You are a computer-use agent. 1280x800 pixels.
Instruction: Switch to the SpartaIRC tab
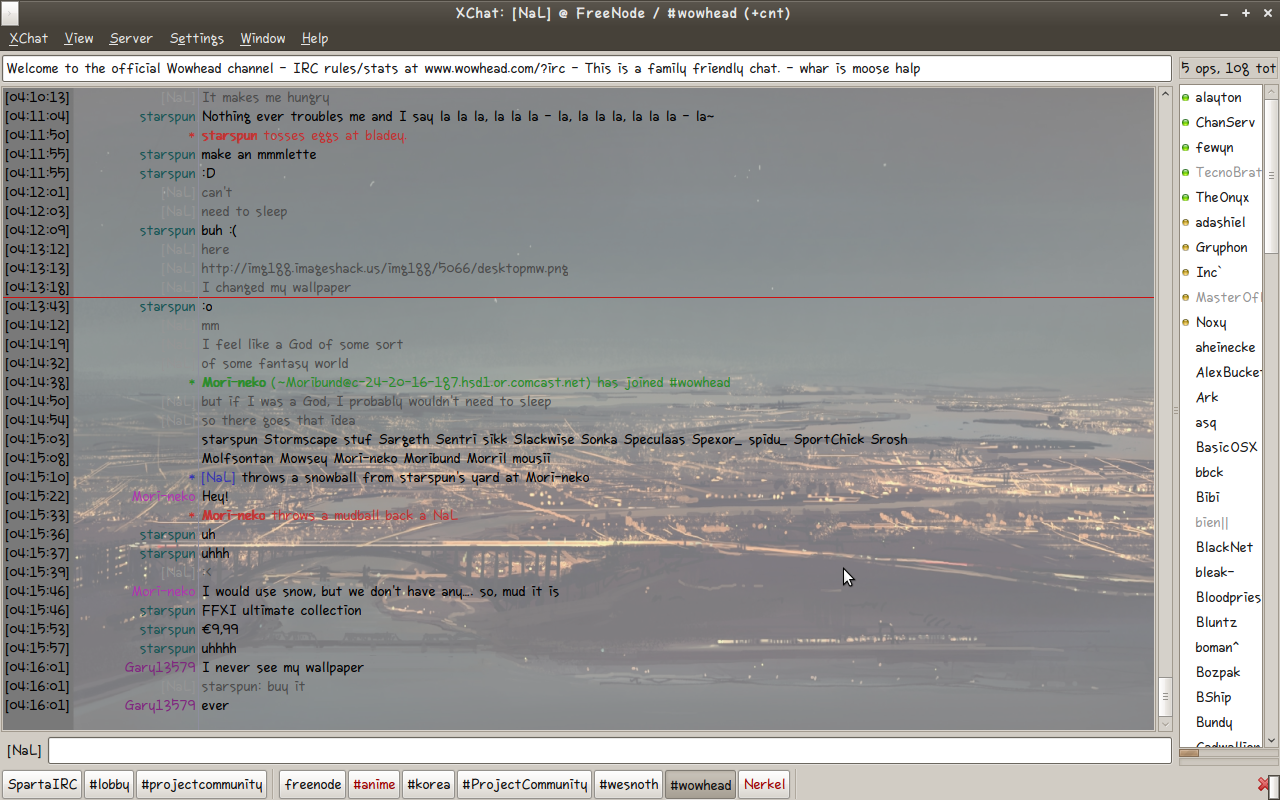coord(43,784)
